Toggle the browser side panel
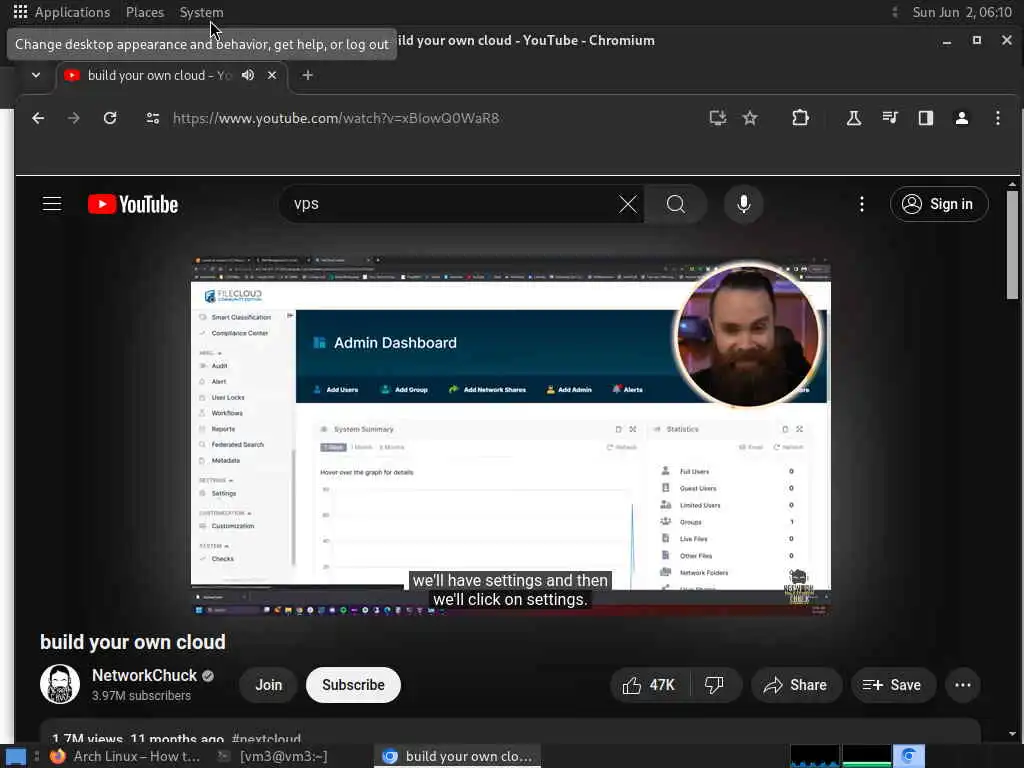 point(925,118)
